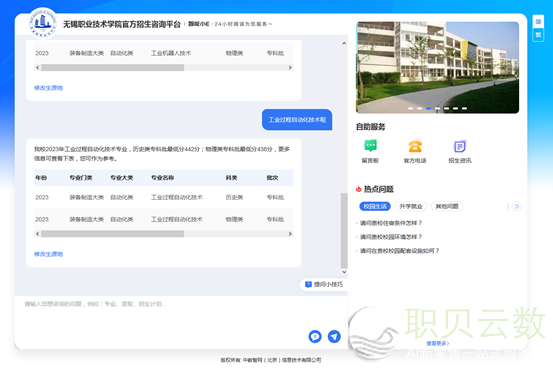This screenshot has width=553, height=368.
Task: Select the last carousel indicator dot
Action: pyautogui.click(x=464, y=108)
